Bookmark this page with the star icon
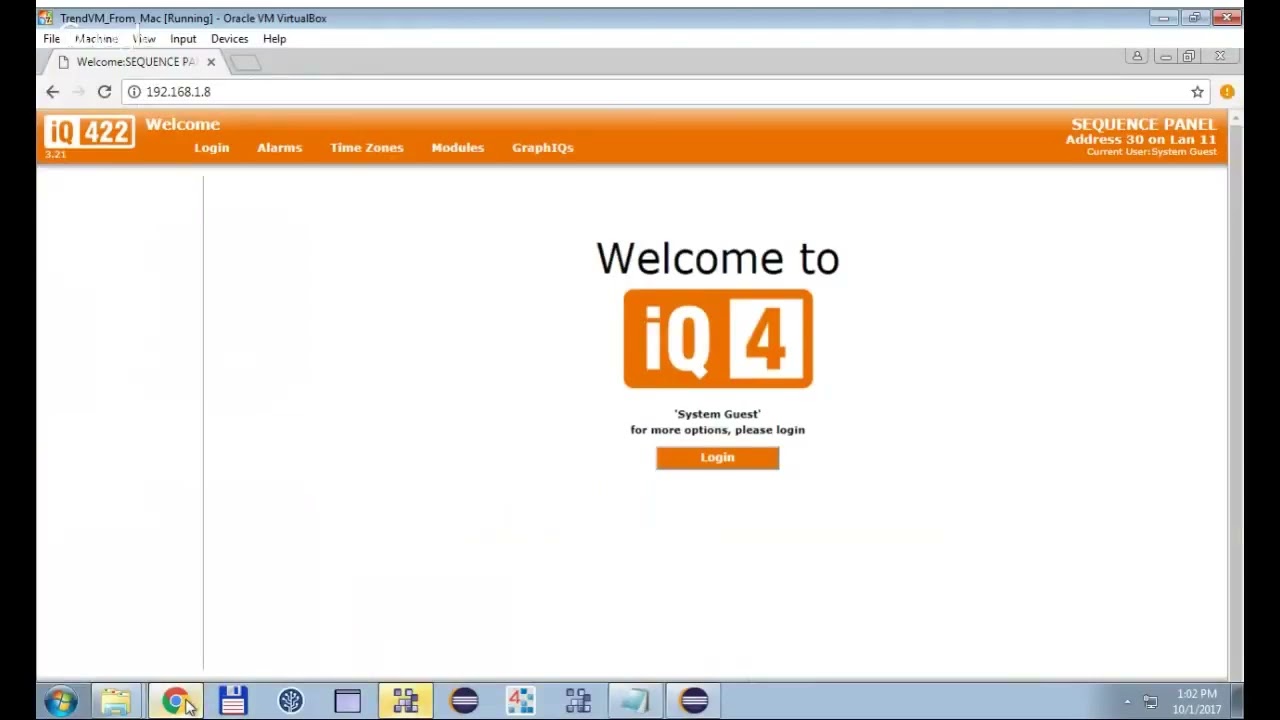 [x=1197, y=92]
